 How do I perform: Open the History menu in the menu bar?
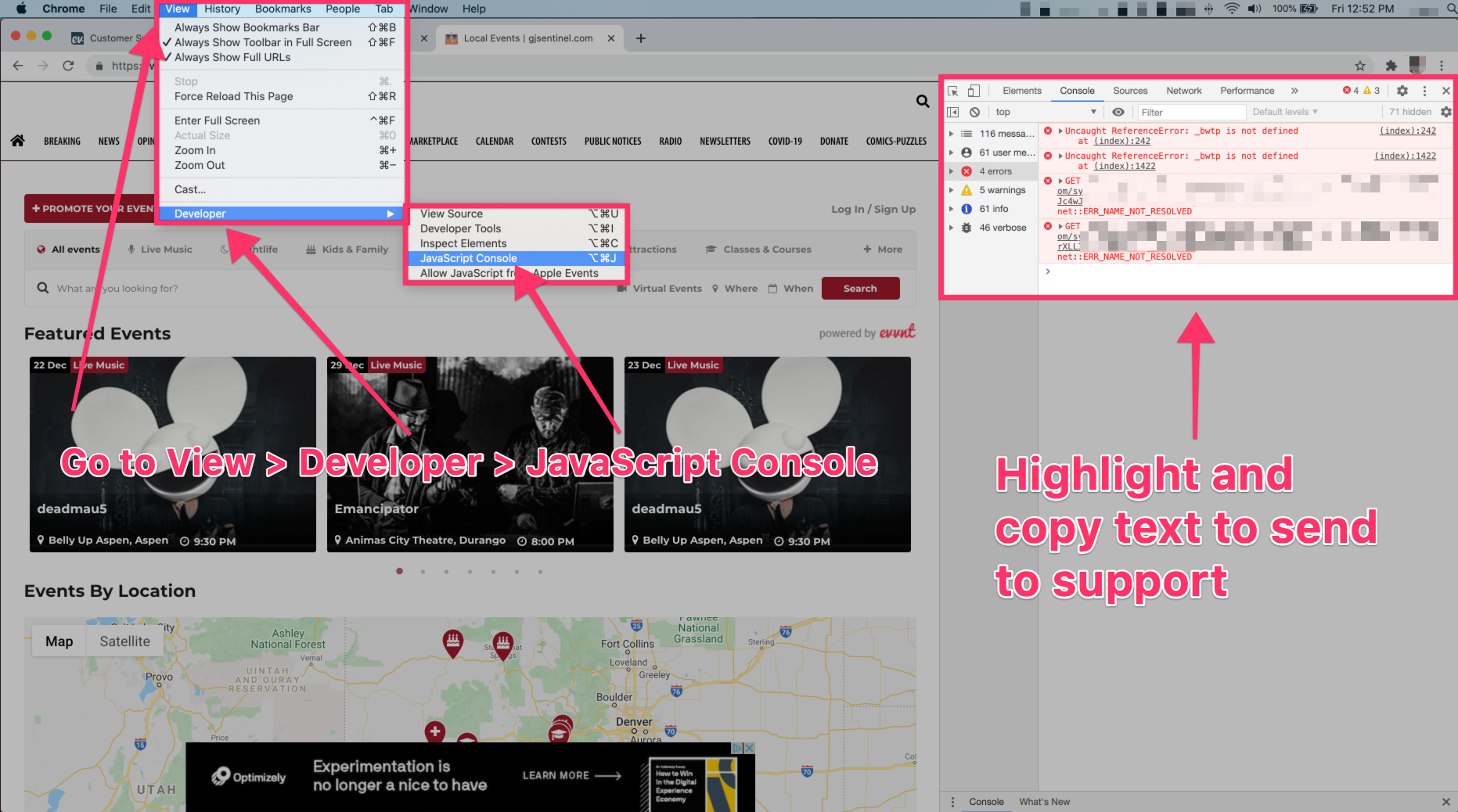pos(222,9)
